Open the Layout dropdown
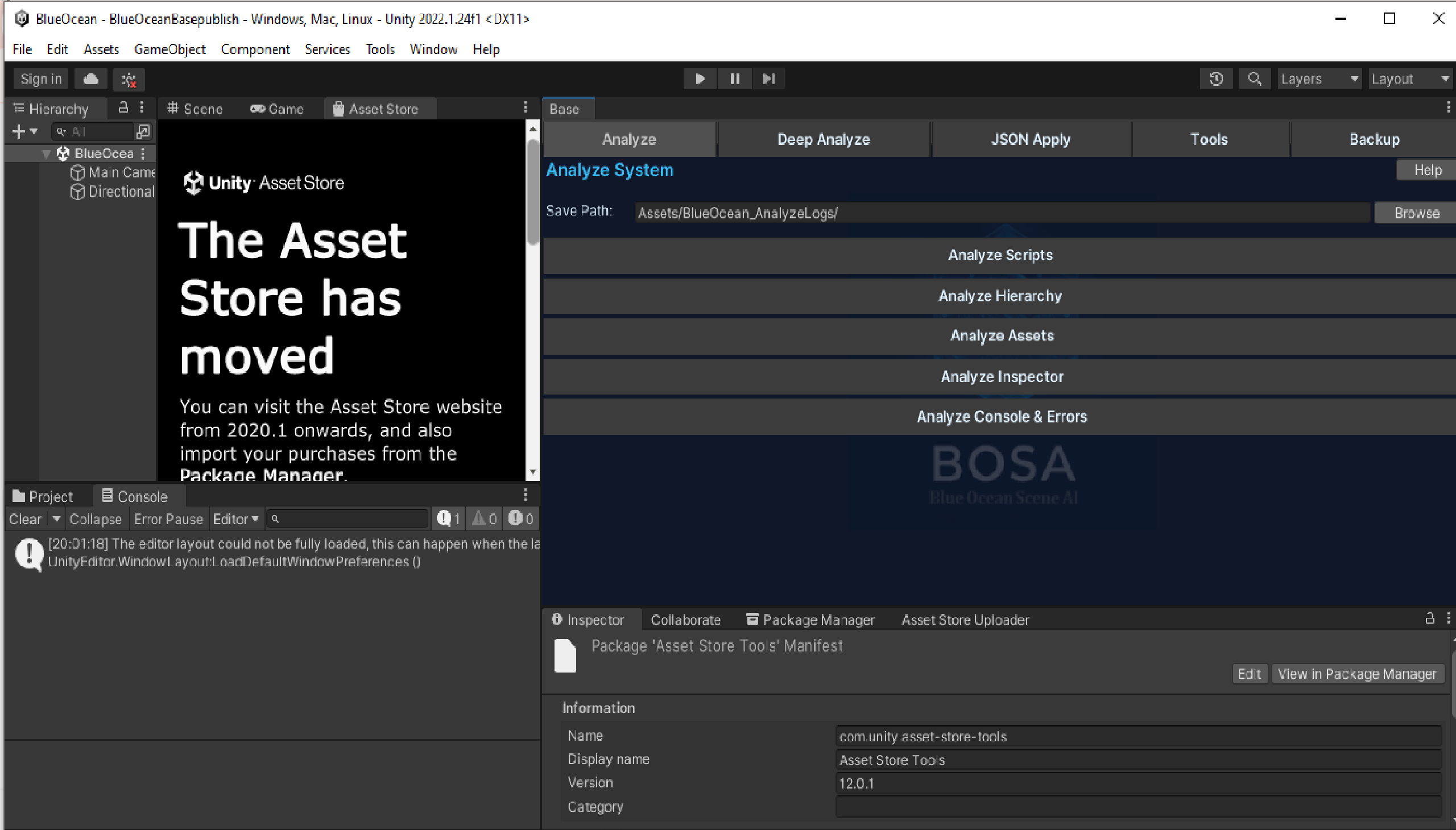This screenshot has height=830, width=1456. [x=1410, y=78]
